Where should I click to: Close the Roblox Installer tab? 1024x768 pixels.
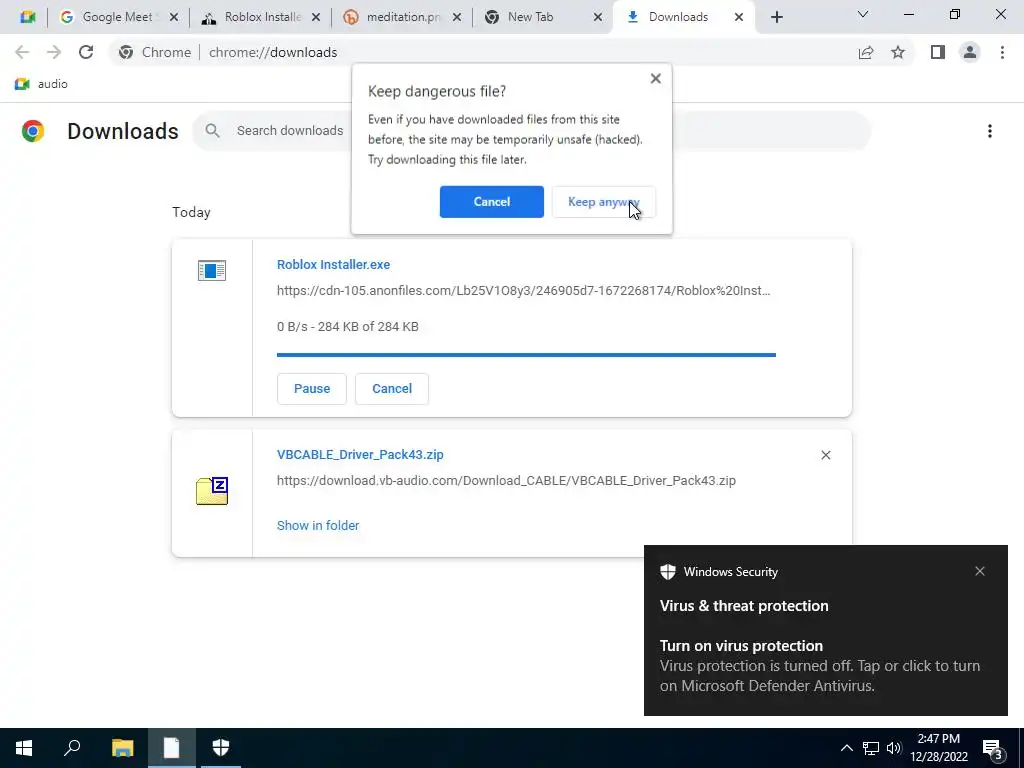pos(315,18)
